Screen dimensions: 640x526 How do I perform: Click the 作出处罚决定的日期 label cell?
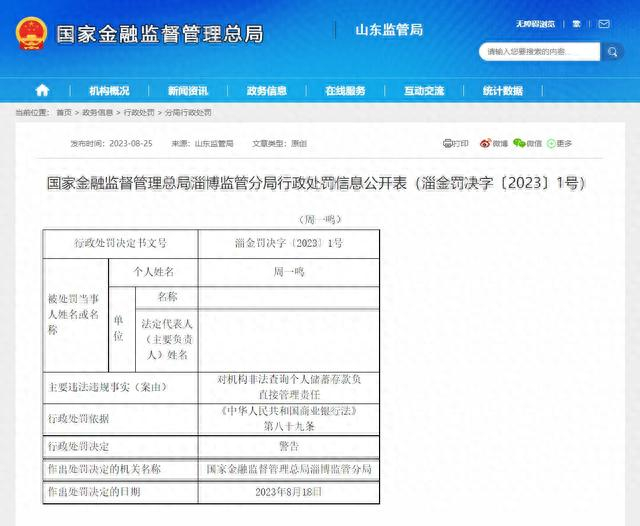120,492
